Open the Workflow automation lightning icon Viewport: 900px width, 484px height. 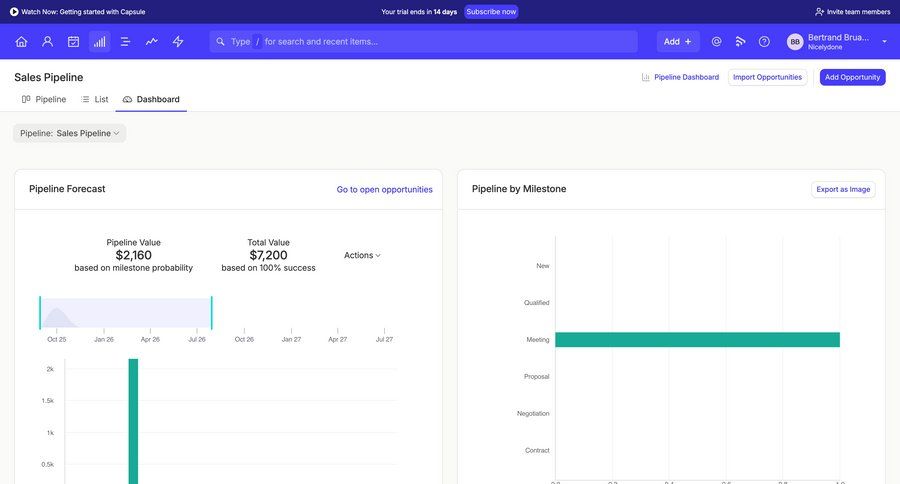(x=178, y=42)
